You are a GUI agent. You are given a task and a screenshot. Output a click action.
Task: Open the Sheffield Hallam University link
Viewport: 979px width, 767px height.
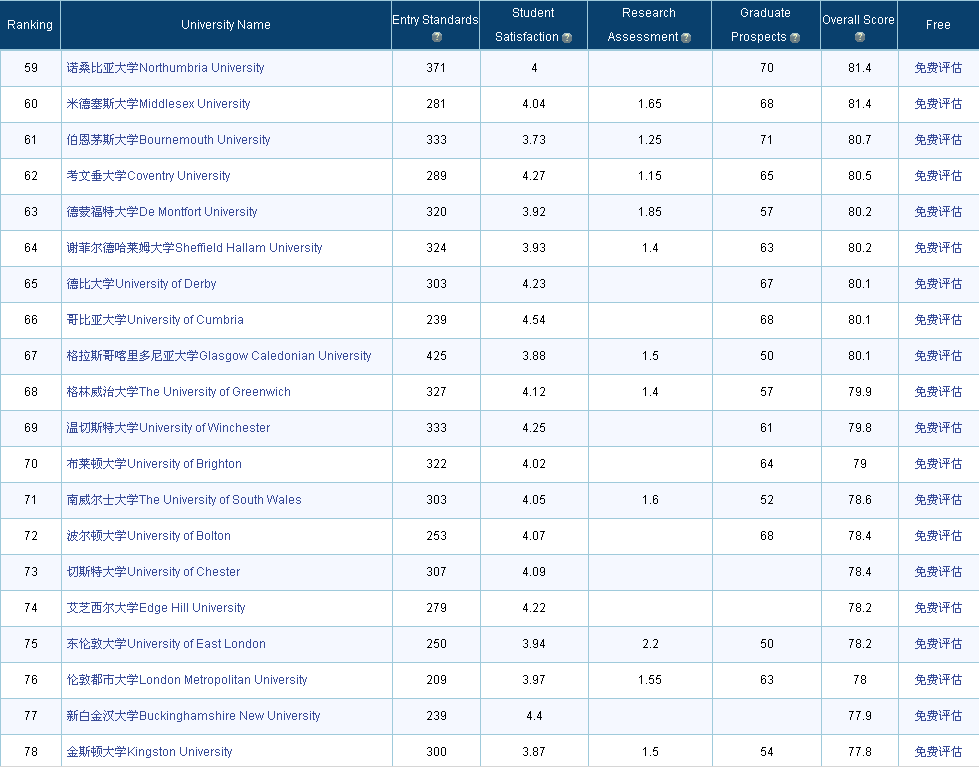point(194,248)
